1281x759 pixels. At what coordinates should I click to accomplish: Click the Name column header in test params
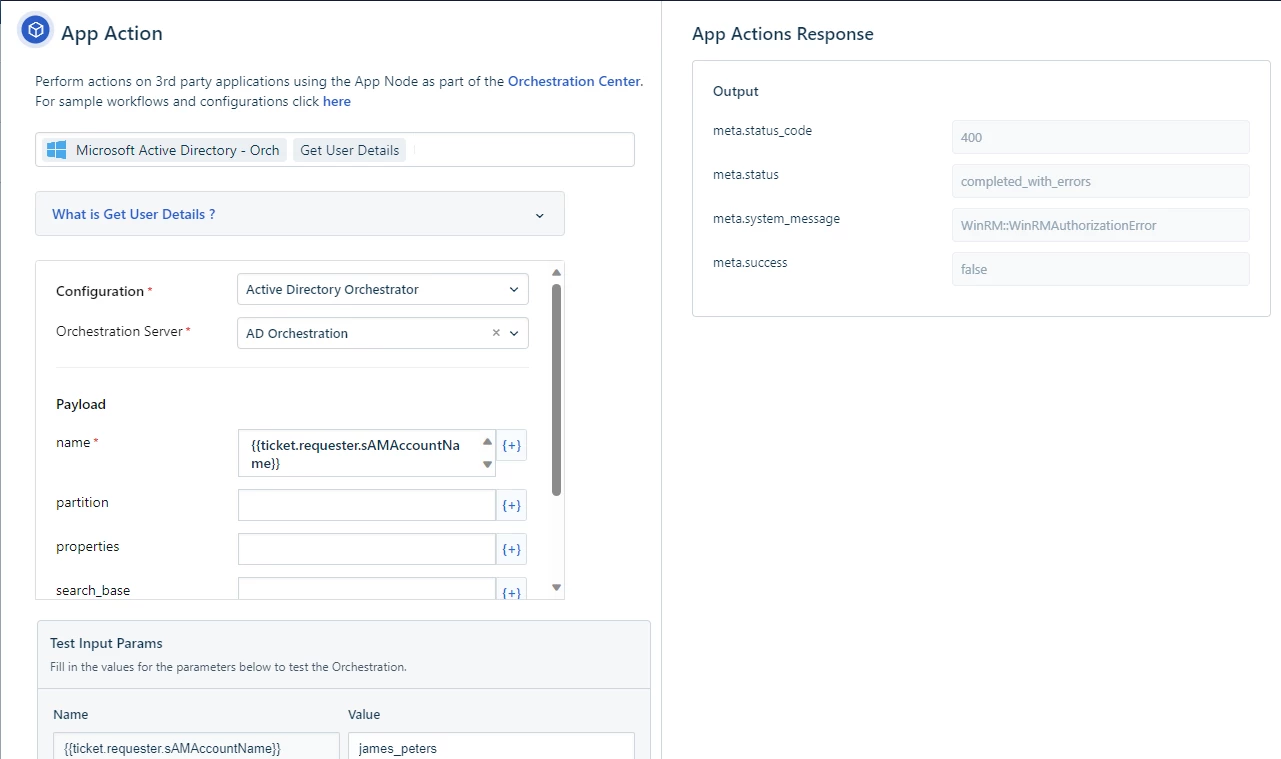tap(71, 714)
